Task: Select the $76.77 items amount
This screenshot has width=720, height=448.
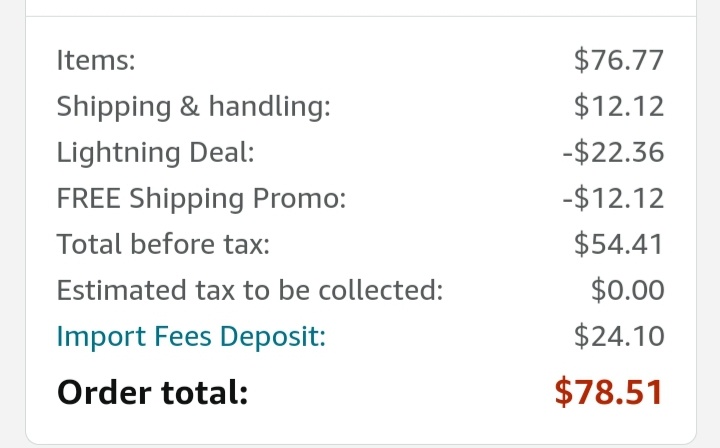Action: [x=619, y=61]
